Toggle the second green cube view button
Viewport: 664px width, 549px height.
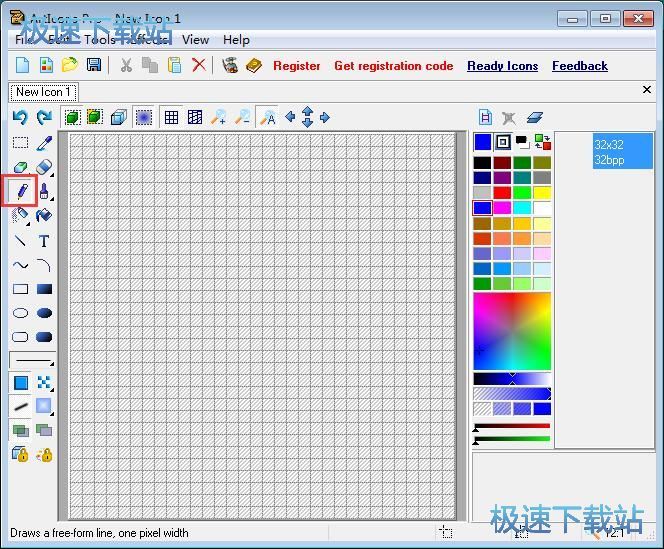(95, 117)
